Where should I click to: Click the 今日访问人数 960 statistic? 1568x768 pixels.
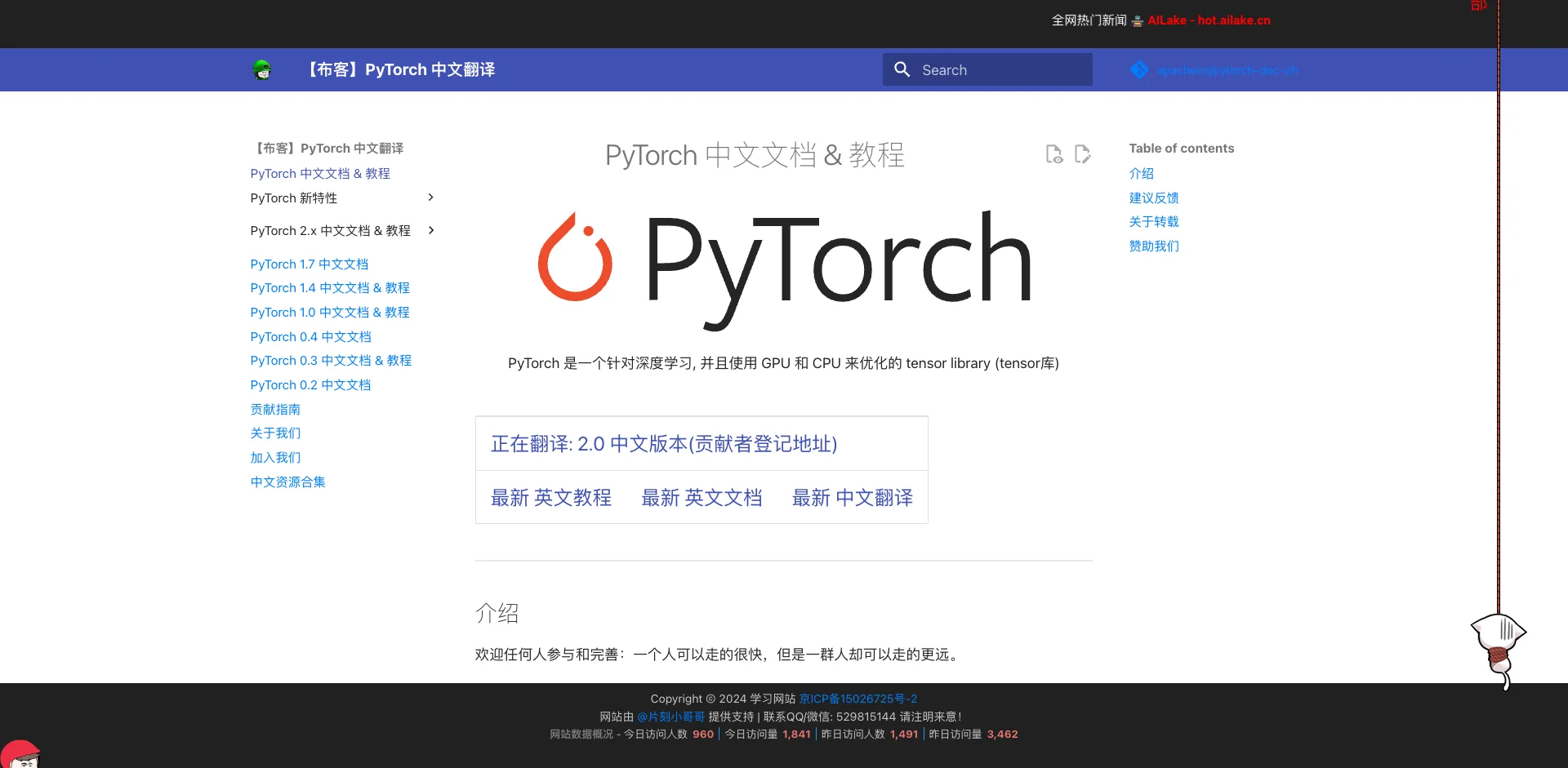click(669, 735)
